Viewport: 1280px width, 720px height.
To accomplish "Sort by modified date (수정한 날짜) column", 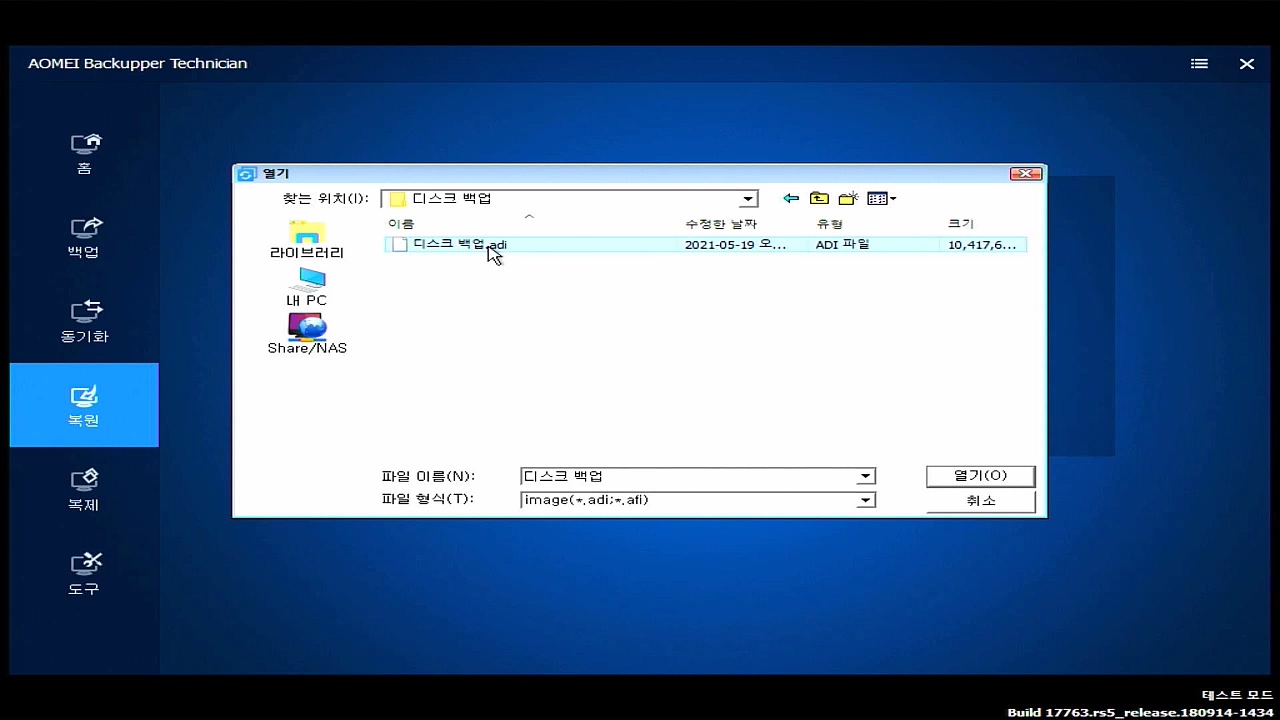I will click(721, 224).
